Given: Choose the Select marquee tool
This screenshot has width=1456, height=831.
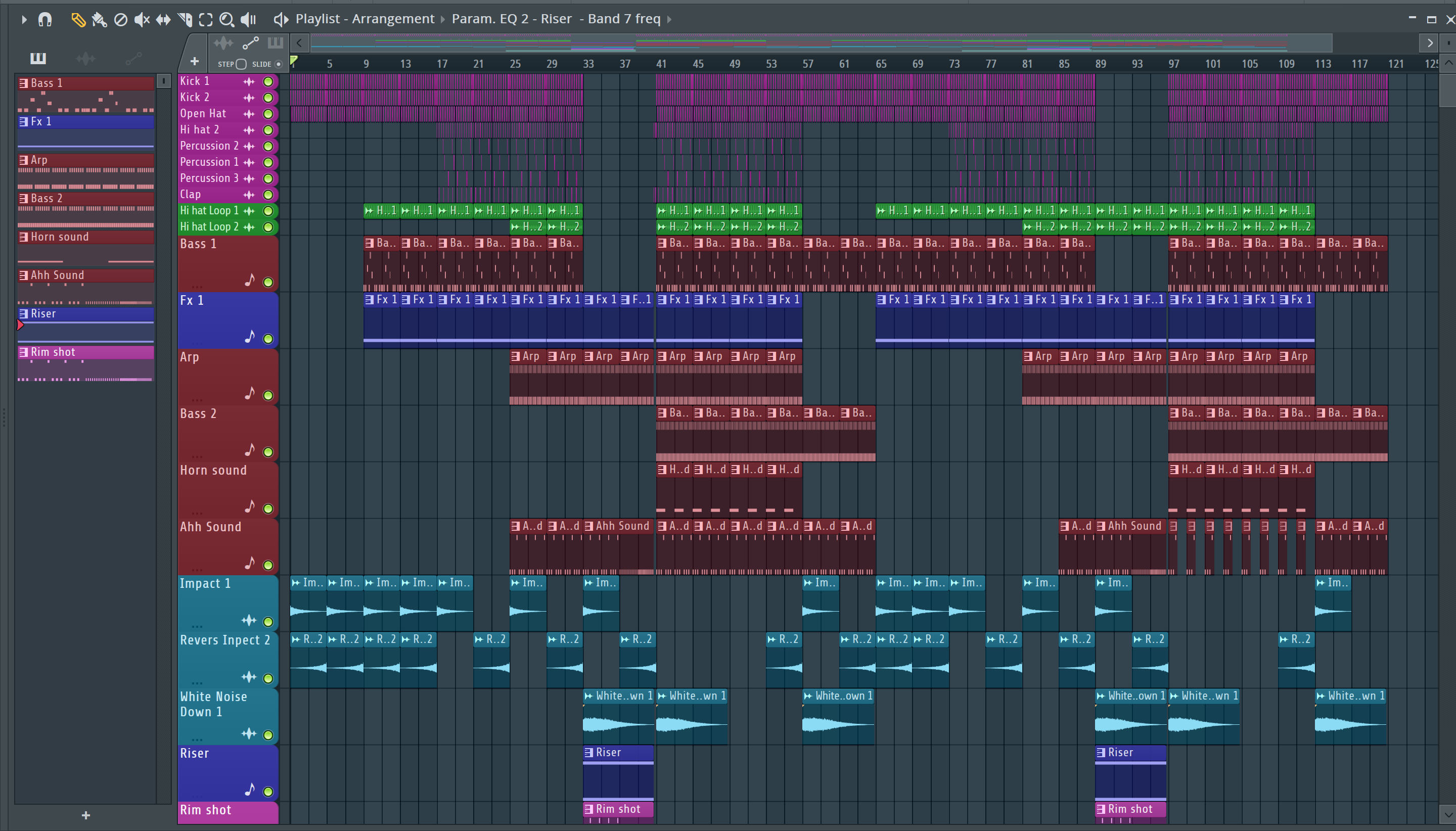Looking at the screenshot, I should [x=205, y=19].
